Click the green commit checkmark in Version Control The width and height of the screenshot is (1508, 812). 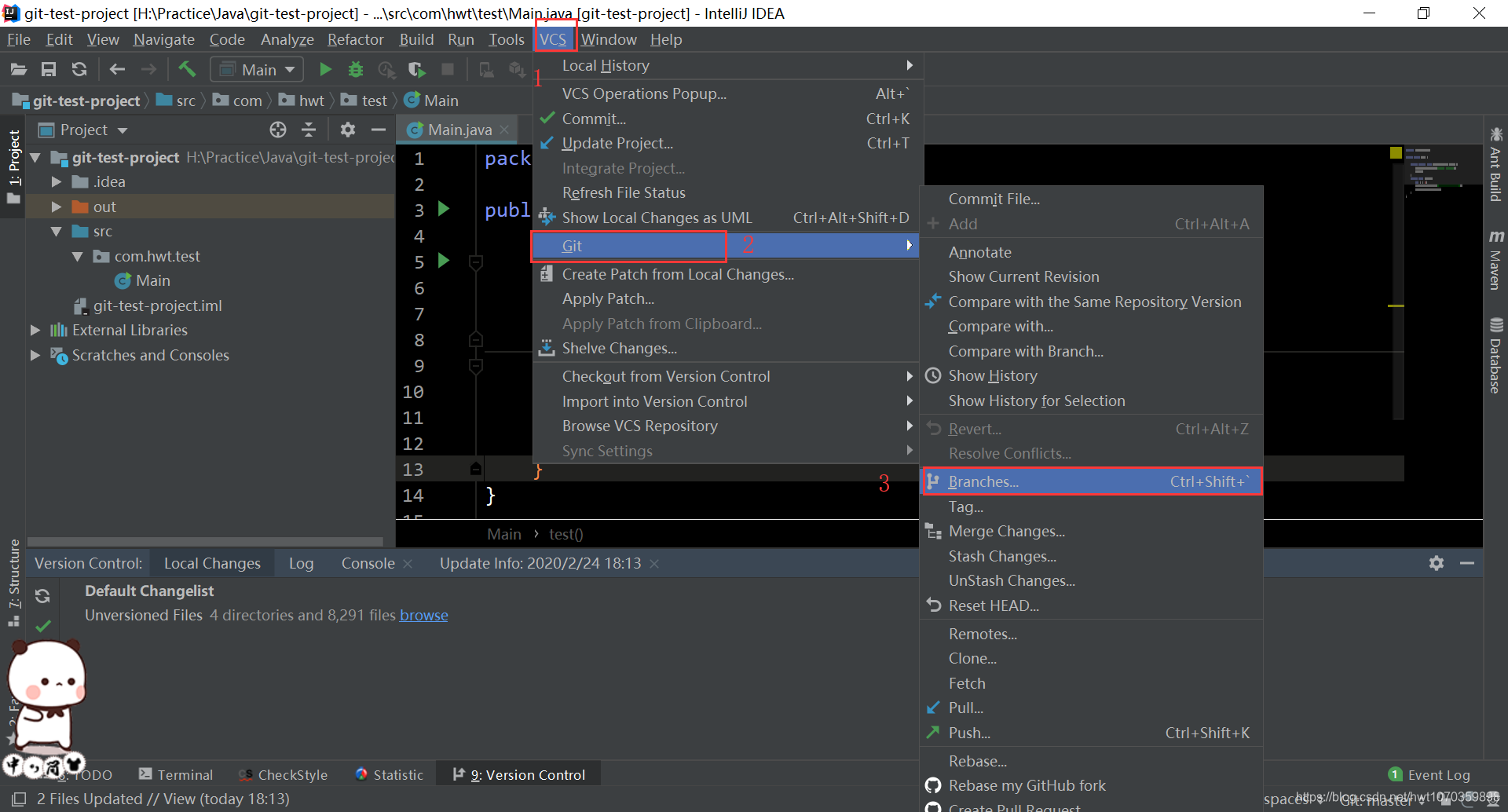click(43, 626)
